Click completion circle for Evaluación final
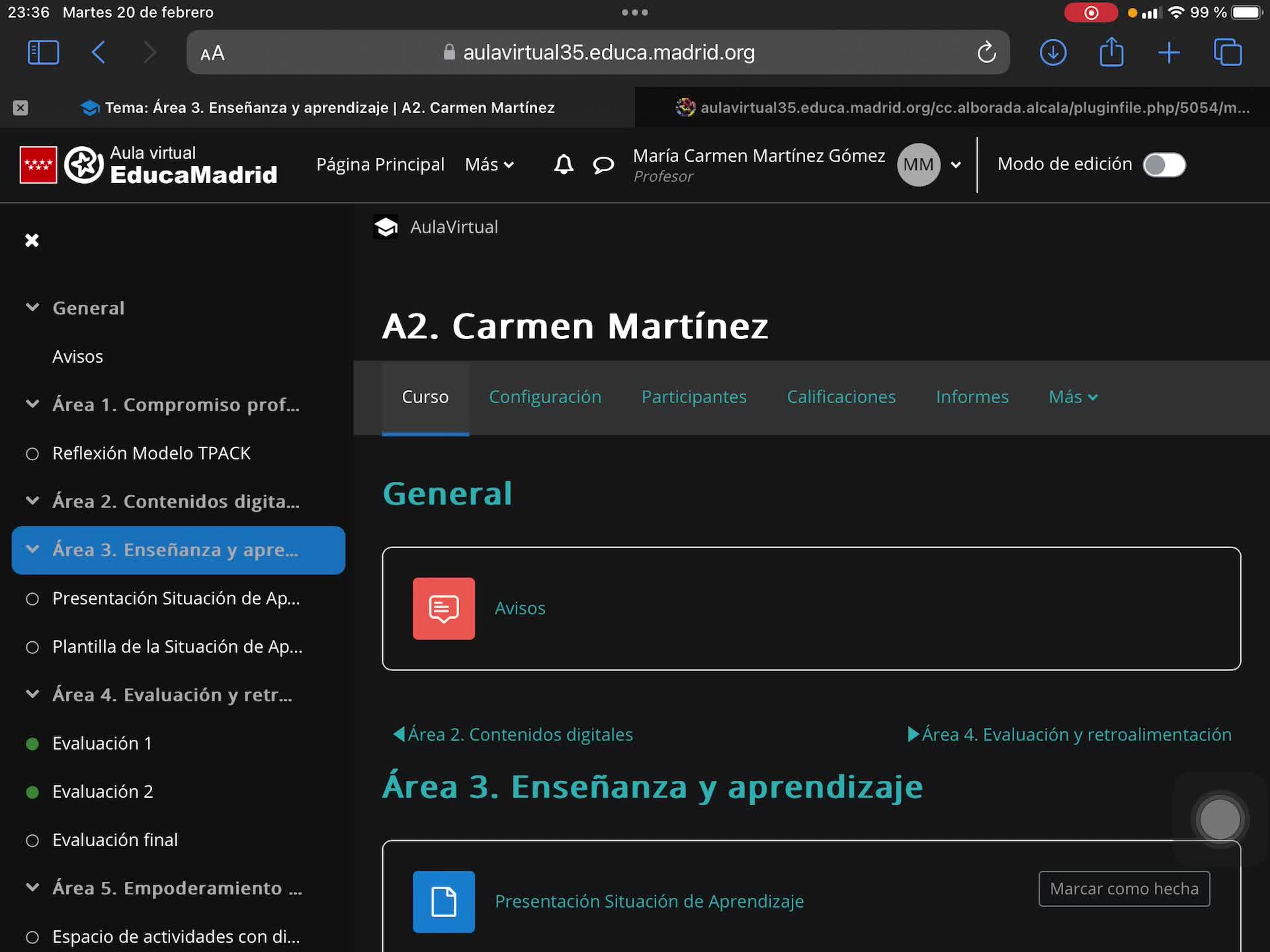Screen dimensions: 1270x952 32,840
